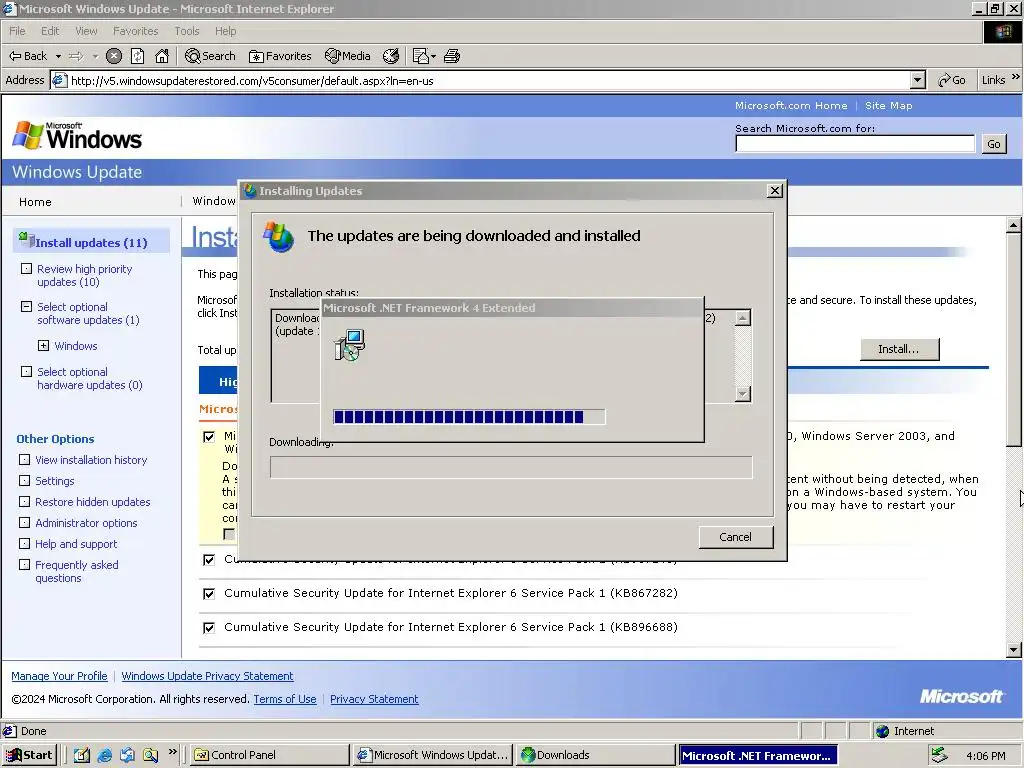Click the Install updates shield icon

point(26,240)
